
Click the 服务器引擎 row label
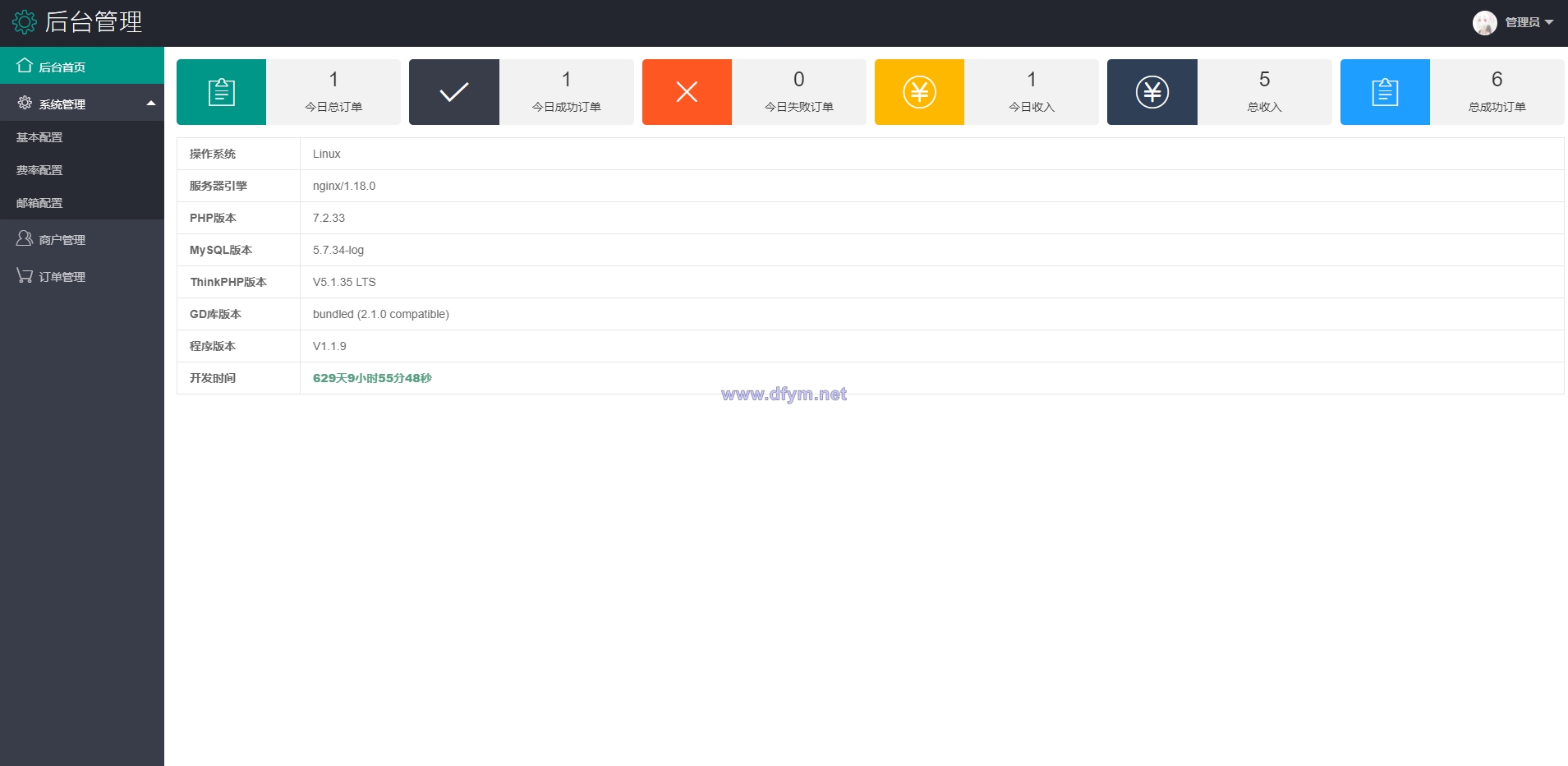218,186
